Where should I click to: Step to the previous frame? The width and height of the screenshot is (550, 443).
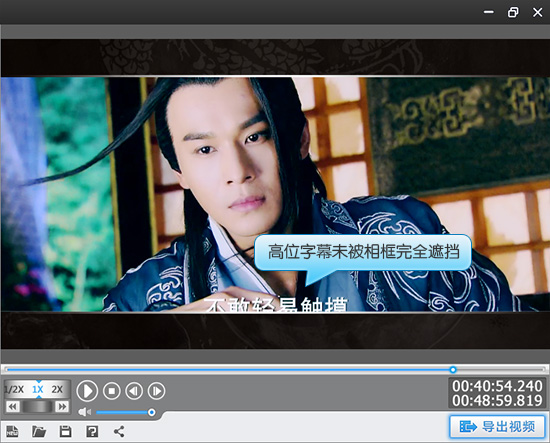[x=134, y=391]
